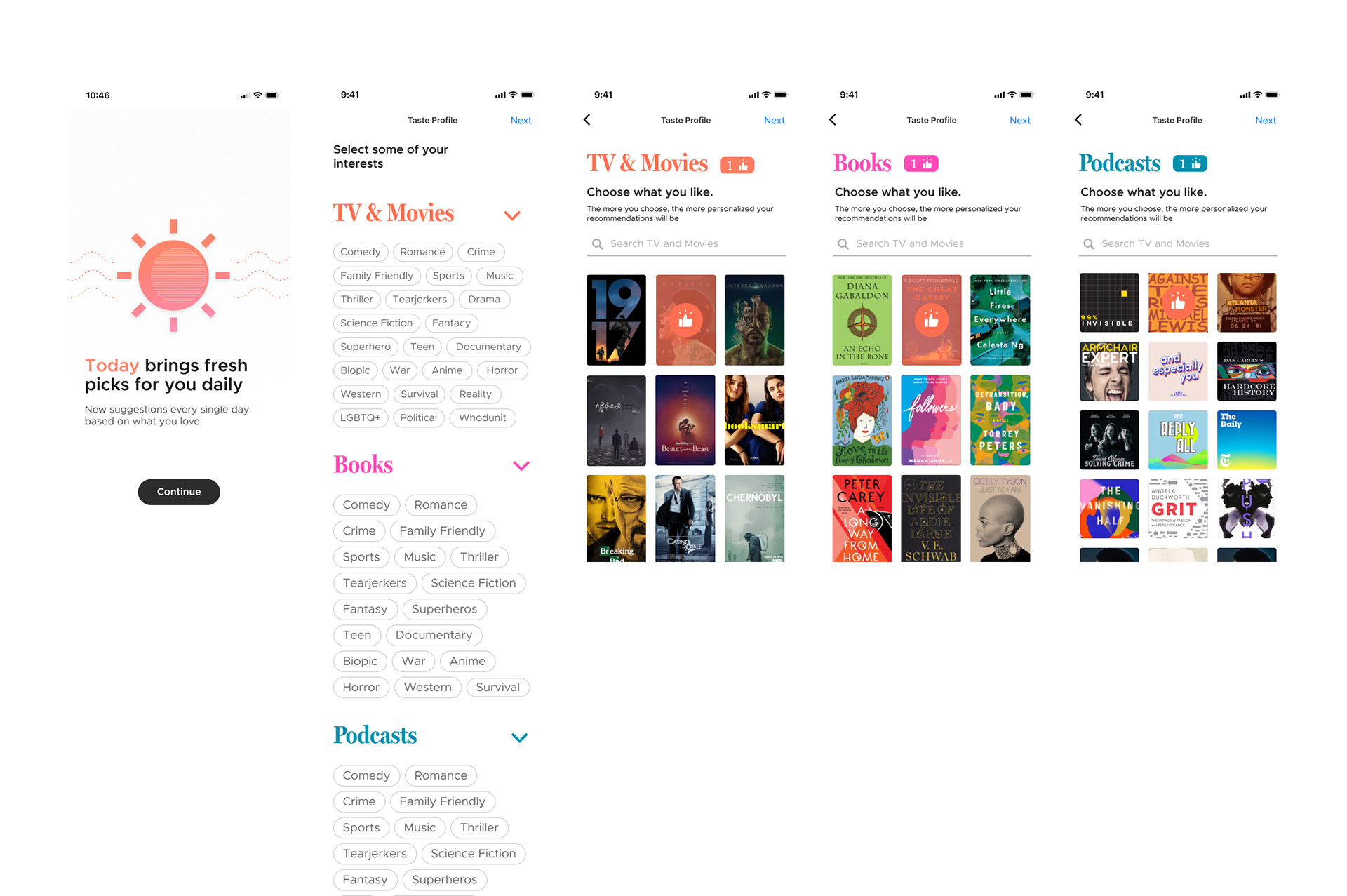Screen dimensions: 1347x896
Task: Toggle the Horror chip under Books
Action: point(361,688)
